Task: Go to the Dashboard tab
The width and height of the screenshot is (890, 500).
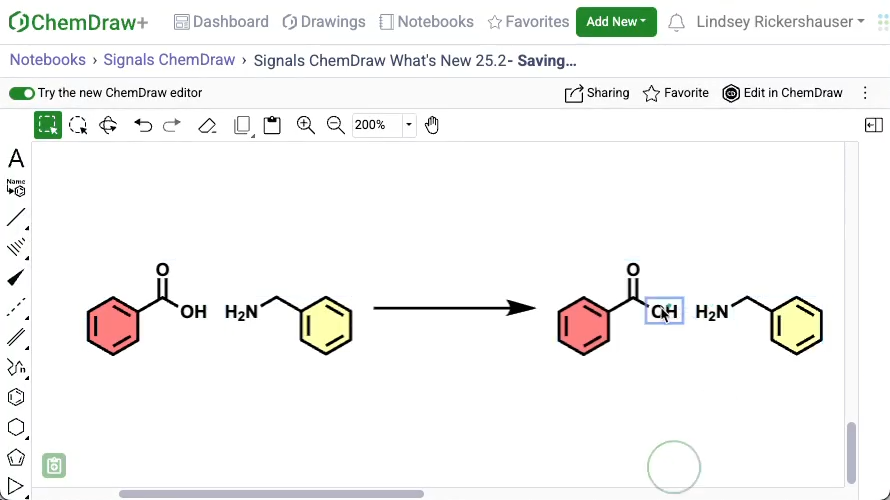Action: (x=221, y=22)
